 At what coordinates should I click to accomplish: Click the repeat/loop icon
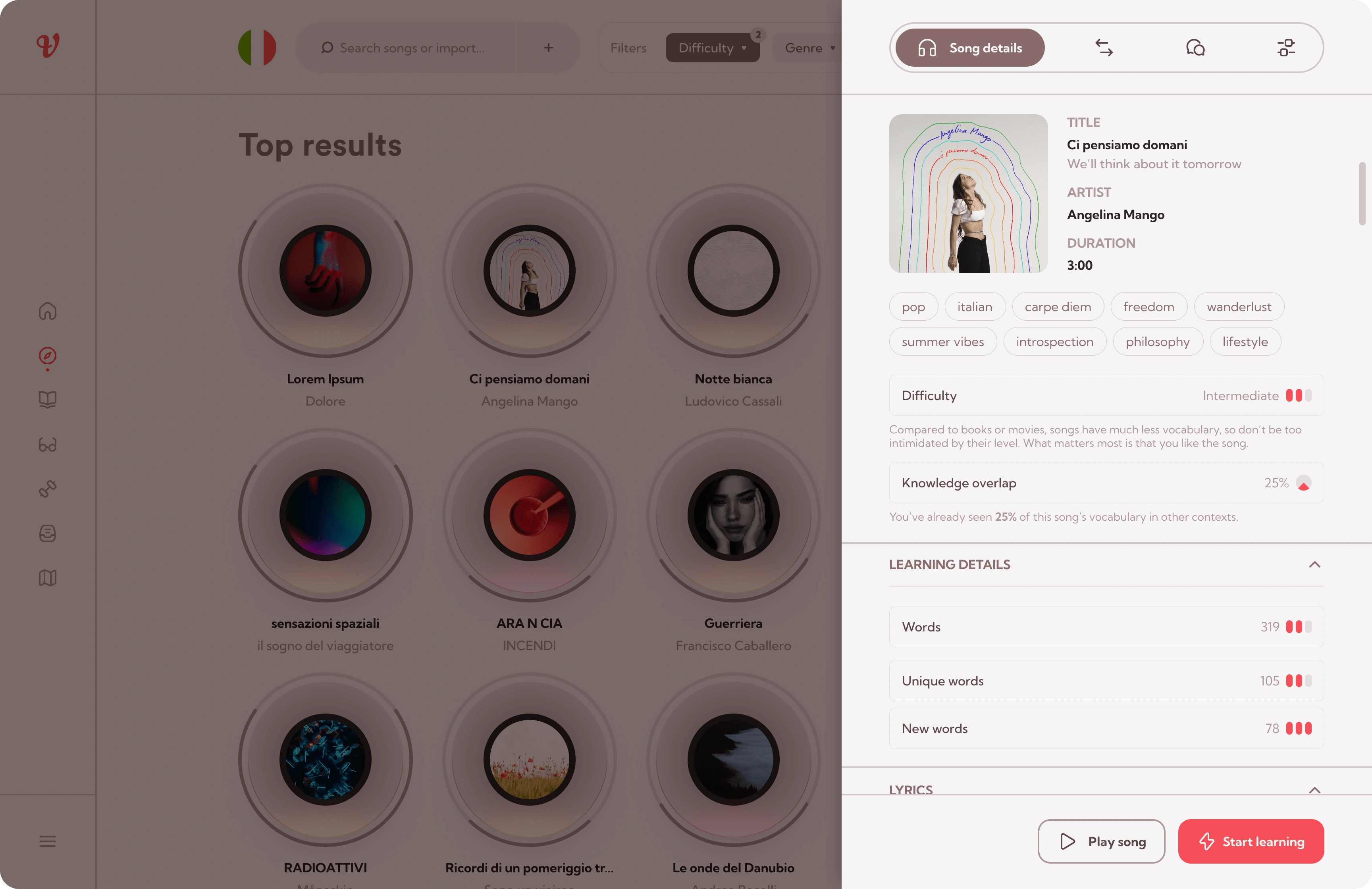tap(1103, 47)
